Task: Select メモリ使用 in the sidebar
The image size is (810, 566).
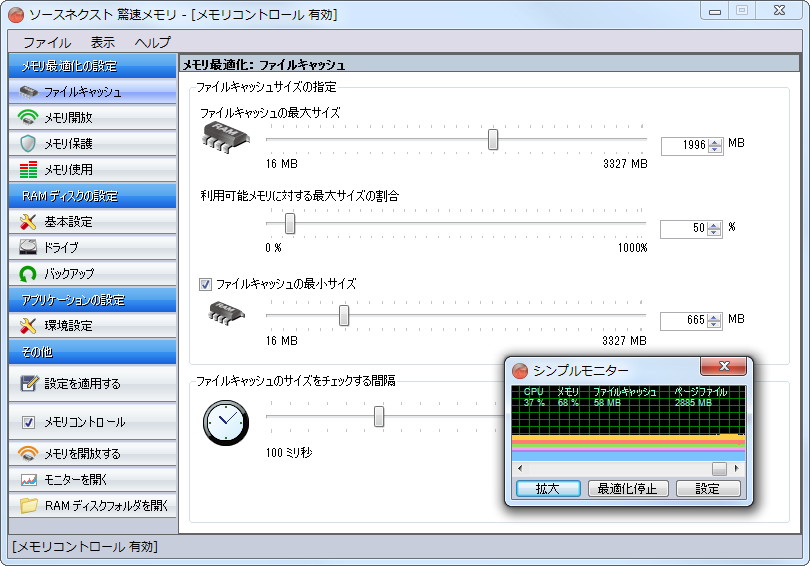Action: click(x=92, y=169)
